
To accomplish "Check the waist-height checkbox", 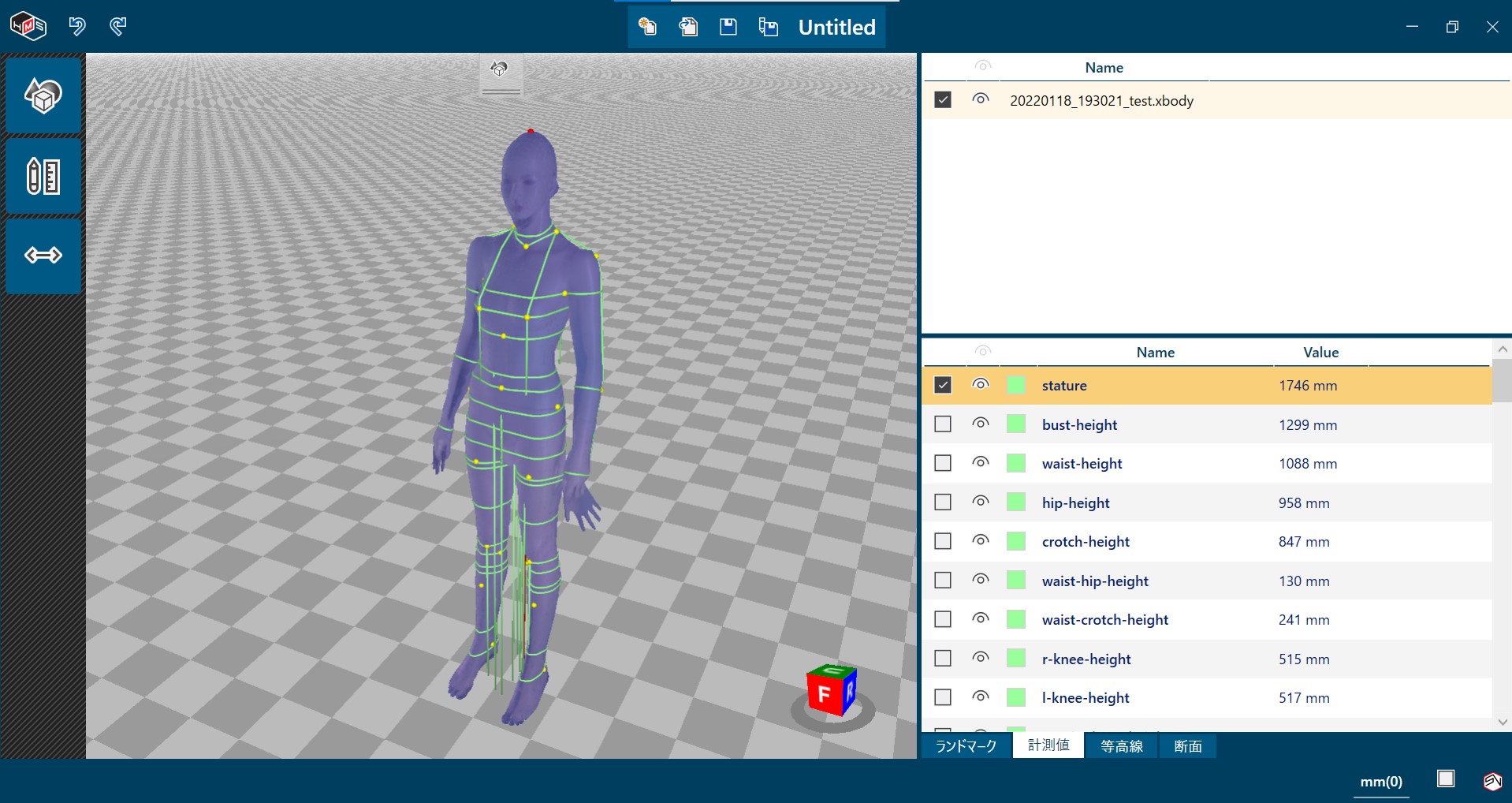I will tap(943, 463).
